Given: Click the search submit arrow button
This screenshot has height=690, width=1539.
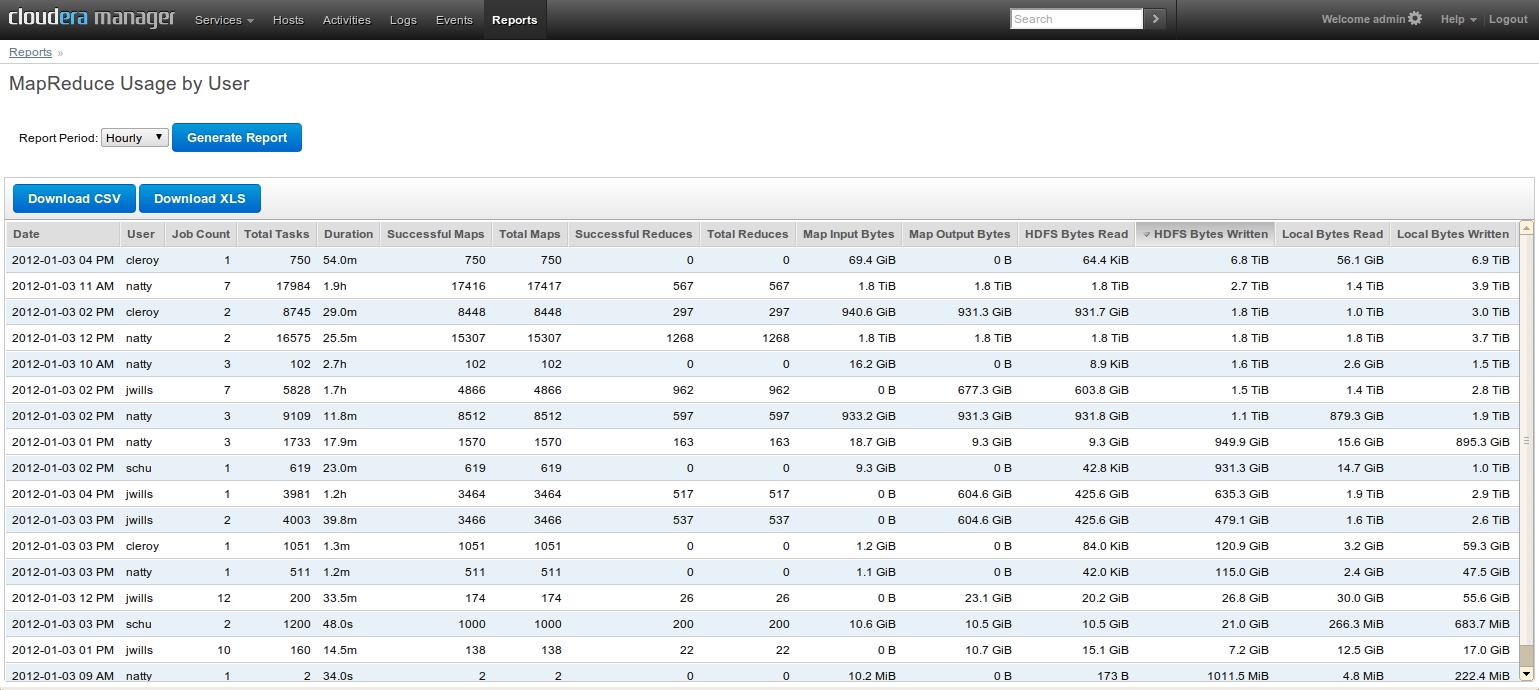Looking at the screenshot, I should (x=1155, y=19).
